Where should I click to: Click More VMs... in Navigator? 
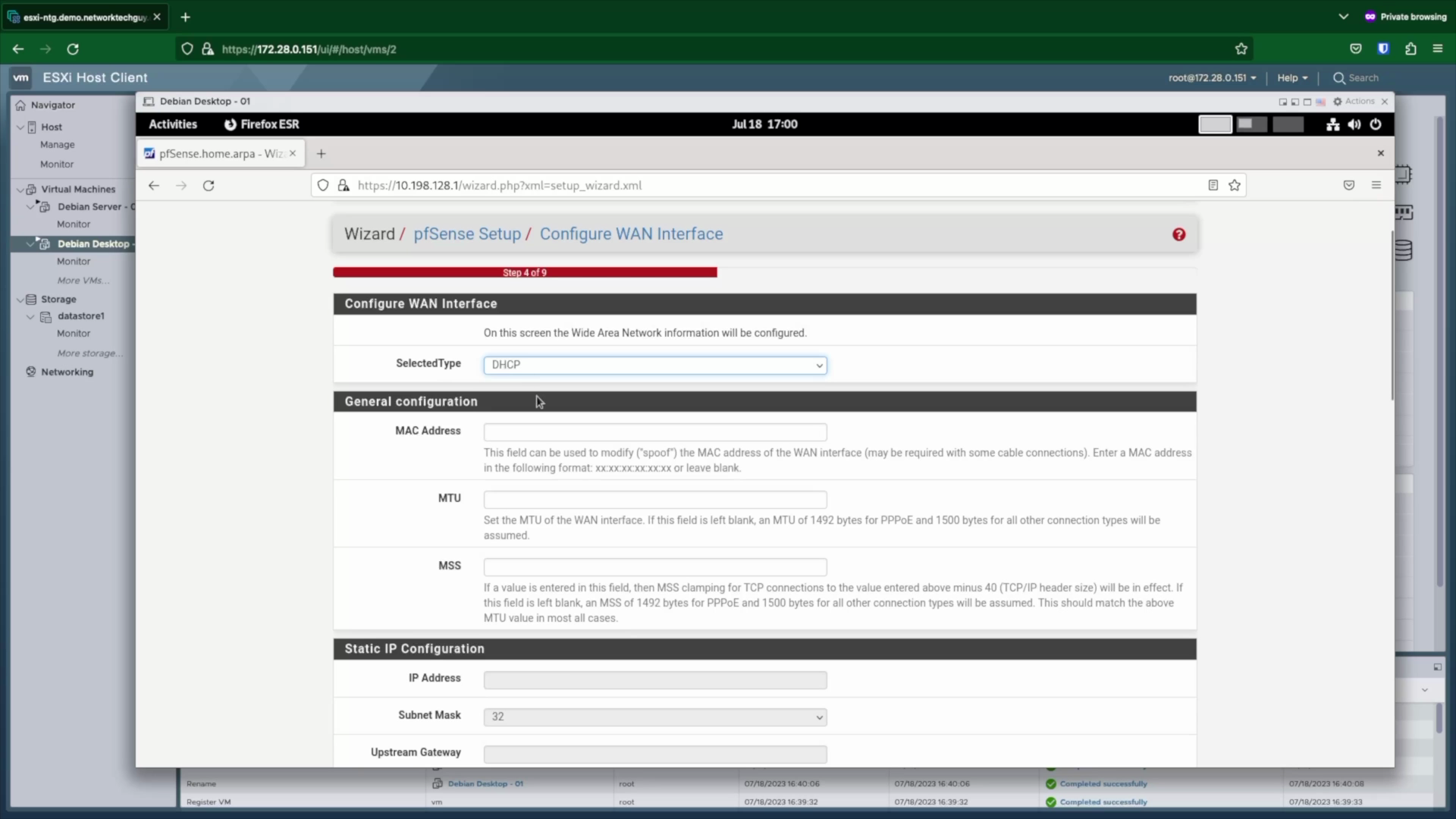pos(83,281)
